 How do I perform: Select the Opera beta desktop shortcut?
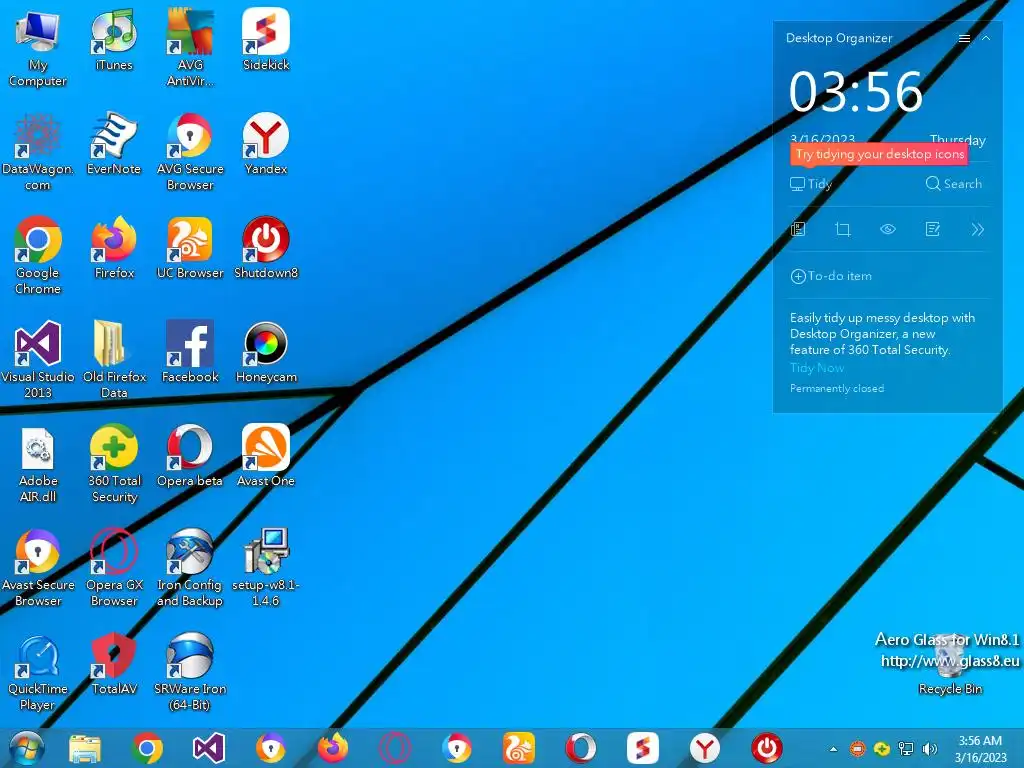[x=189, y=456]
